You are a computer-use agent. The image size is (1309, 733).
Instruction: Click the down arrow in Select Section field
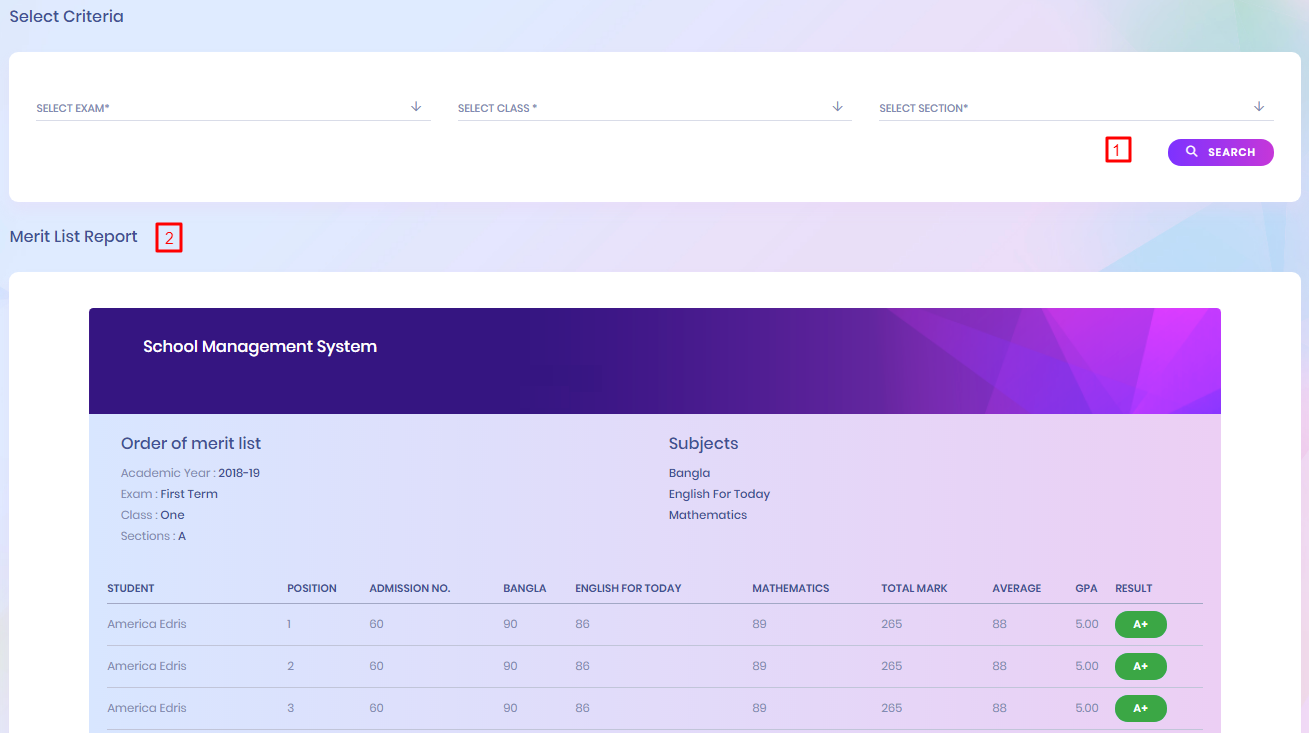click(x=1259, y=107)
